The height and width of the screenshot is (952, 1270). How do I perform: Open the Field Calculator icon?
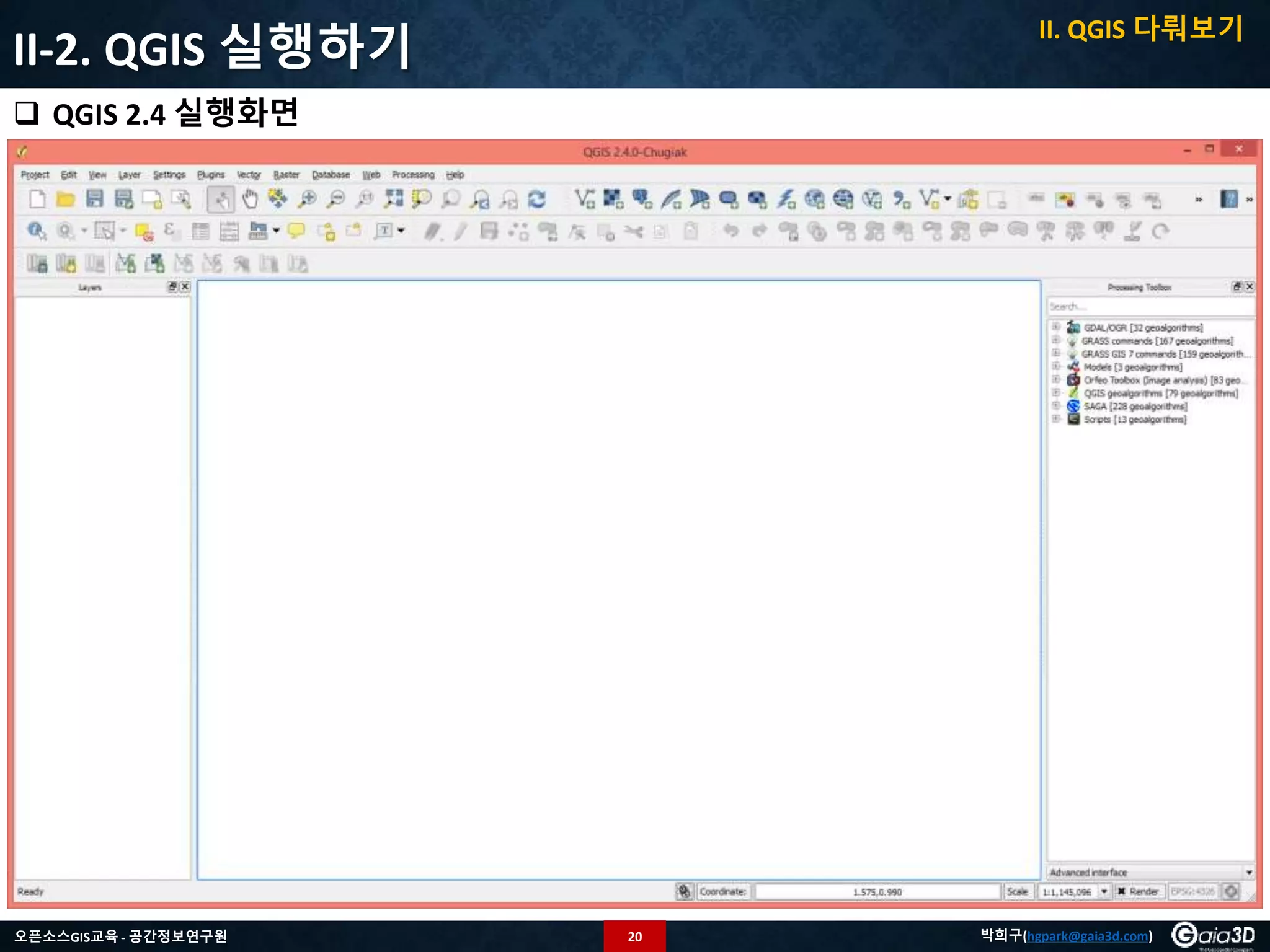[x=229, y=232]
